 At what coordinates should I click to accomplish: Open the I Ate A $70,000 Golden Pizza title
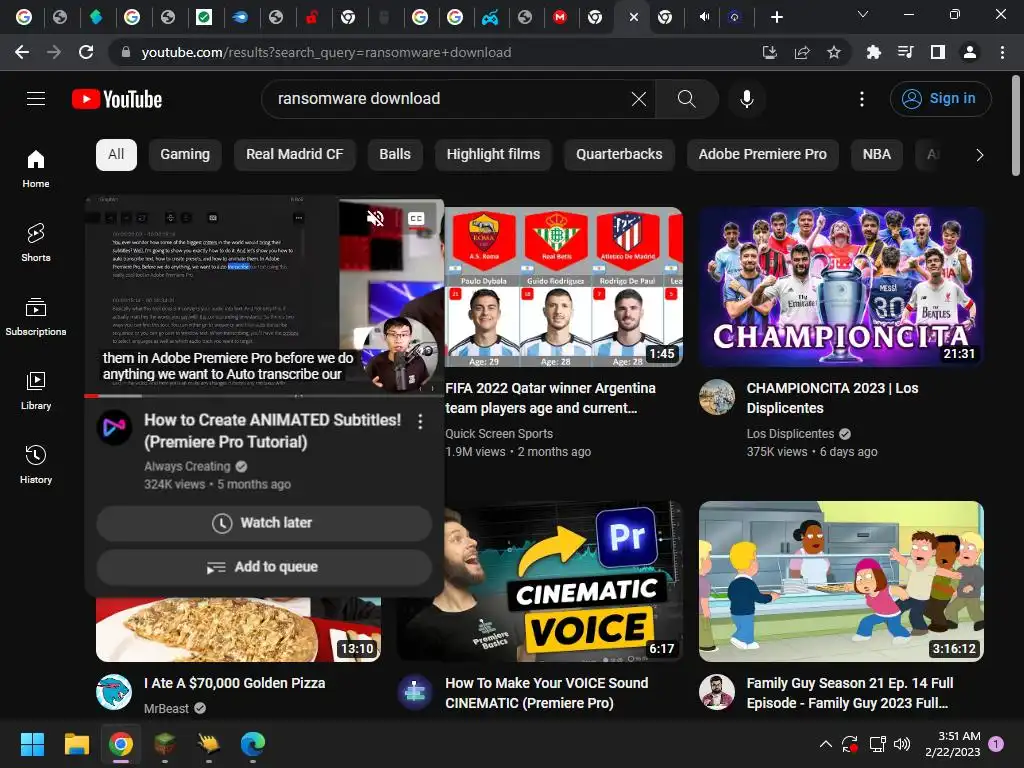point(234,683)
